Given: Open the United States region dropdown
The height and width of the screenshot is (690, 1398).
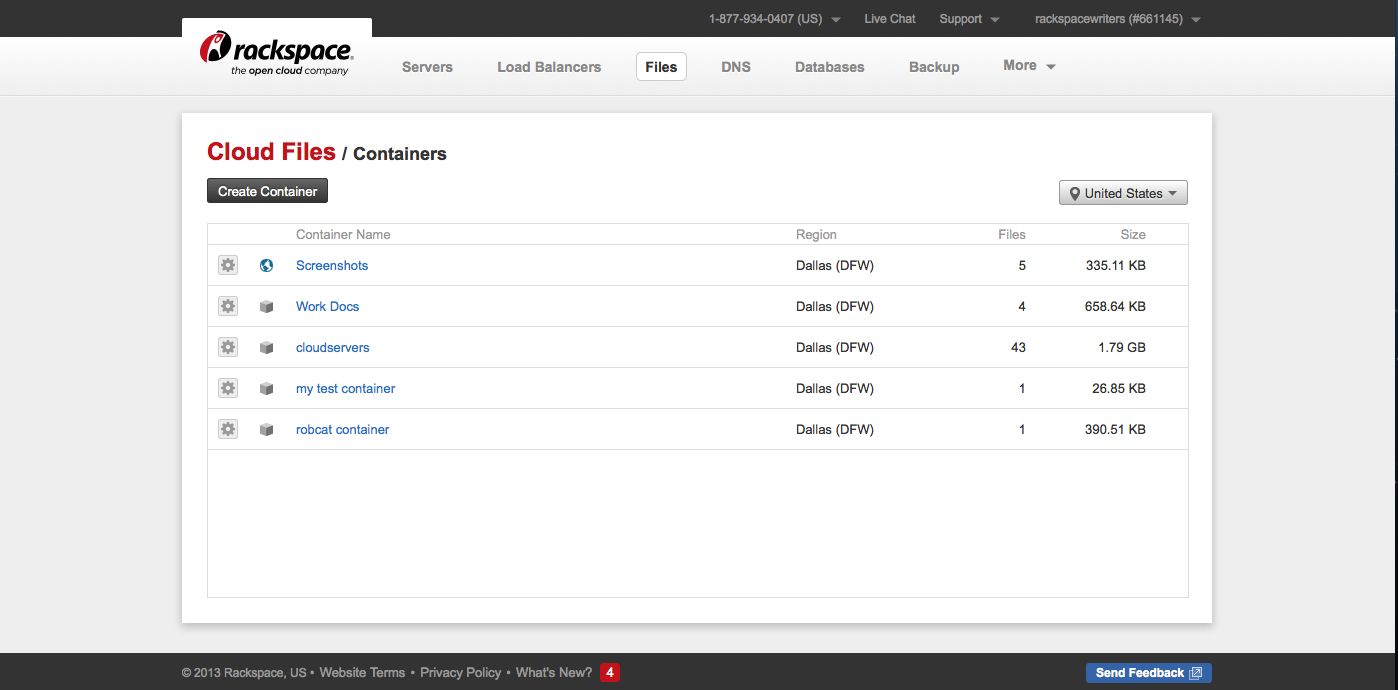Looking at the screenshot, I should coord(1122,192).
